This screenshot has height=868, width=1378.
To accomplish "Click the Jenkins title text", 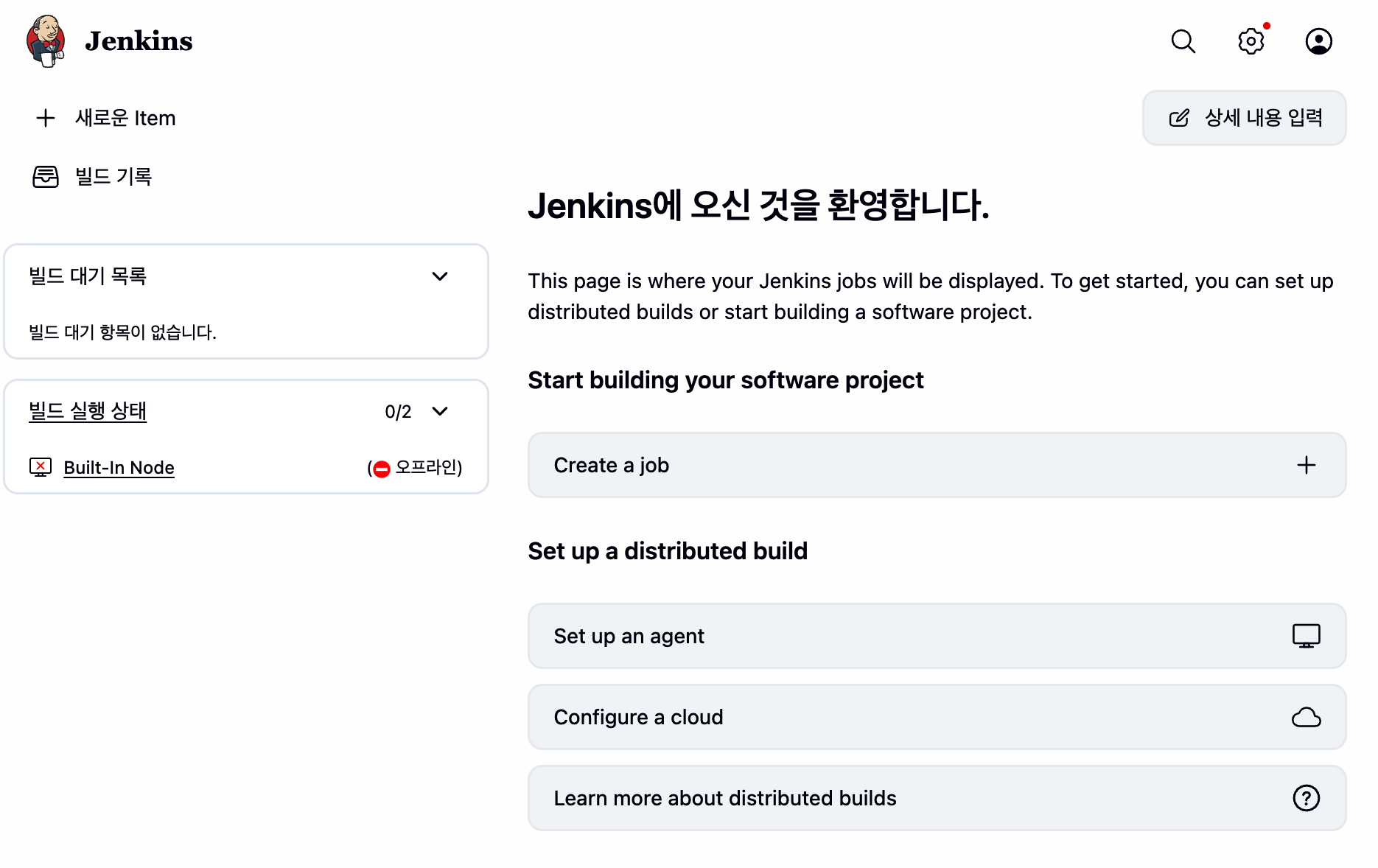I will [x=139, y=41].
